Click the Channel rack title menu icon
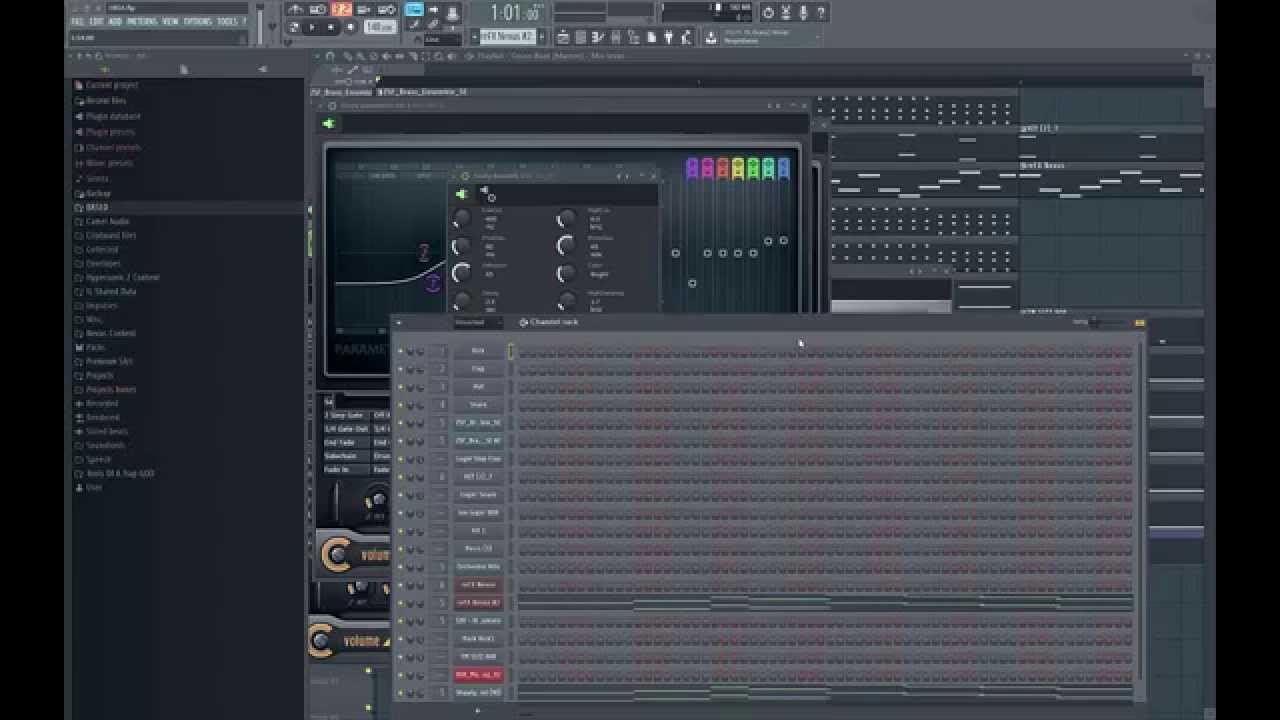 (x=524, y=322)
